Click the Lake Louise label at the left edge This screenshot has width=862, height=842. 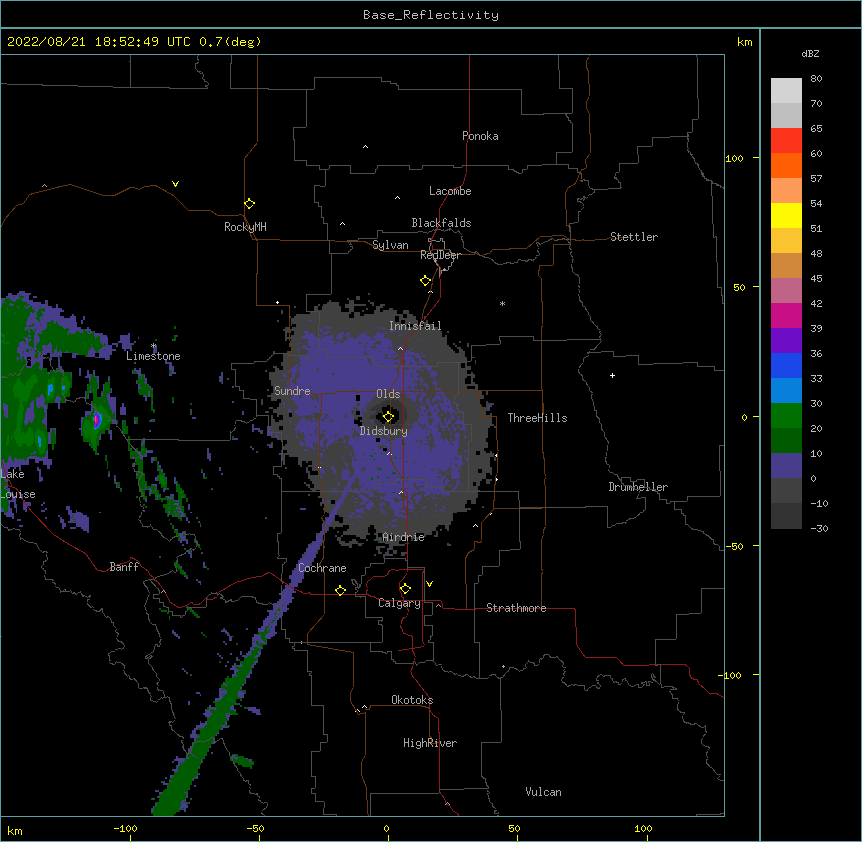pos(18,484)
